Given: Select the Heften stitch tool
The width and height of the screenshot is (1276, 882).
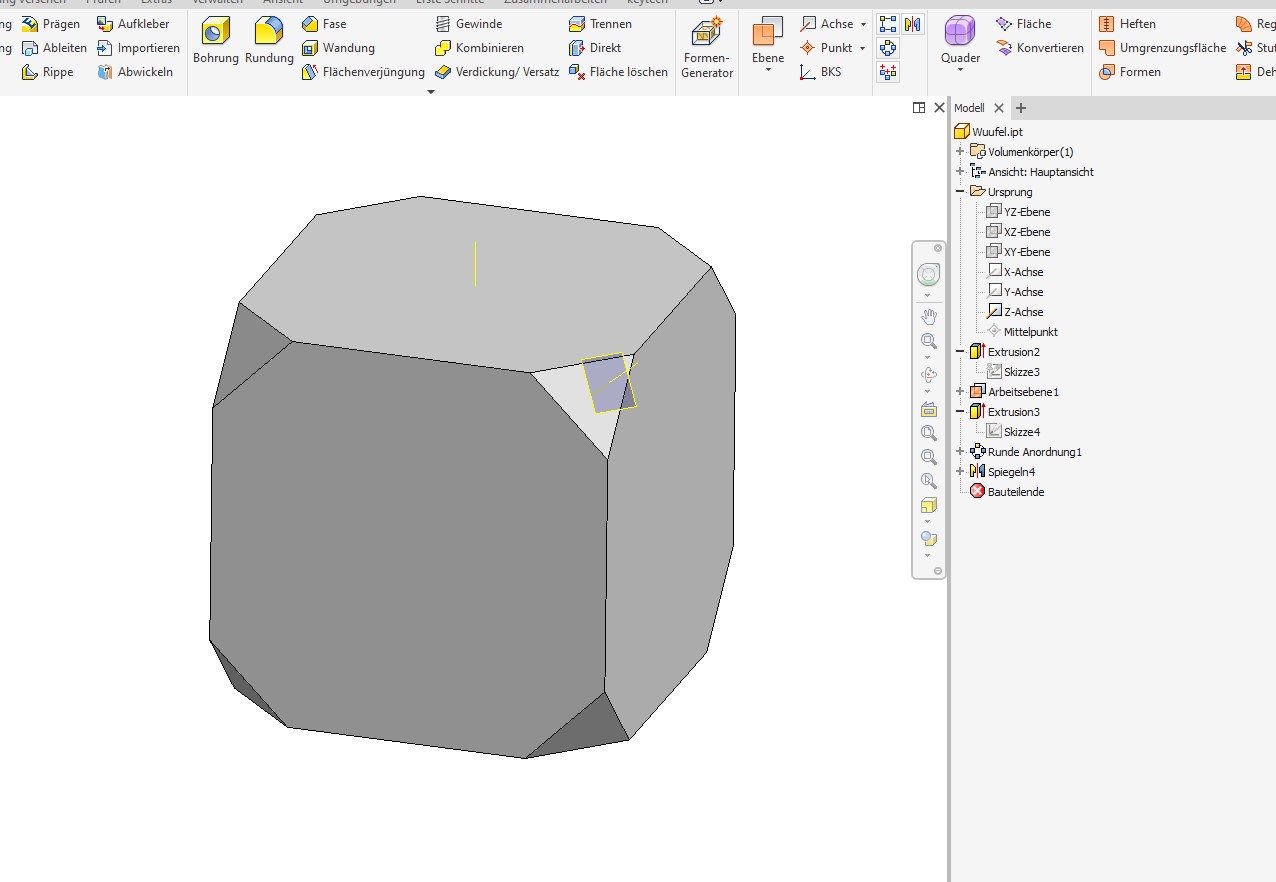Looking at the screenshot, I should [1127, 24].
